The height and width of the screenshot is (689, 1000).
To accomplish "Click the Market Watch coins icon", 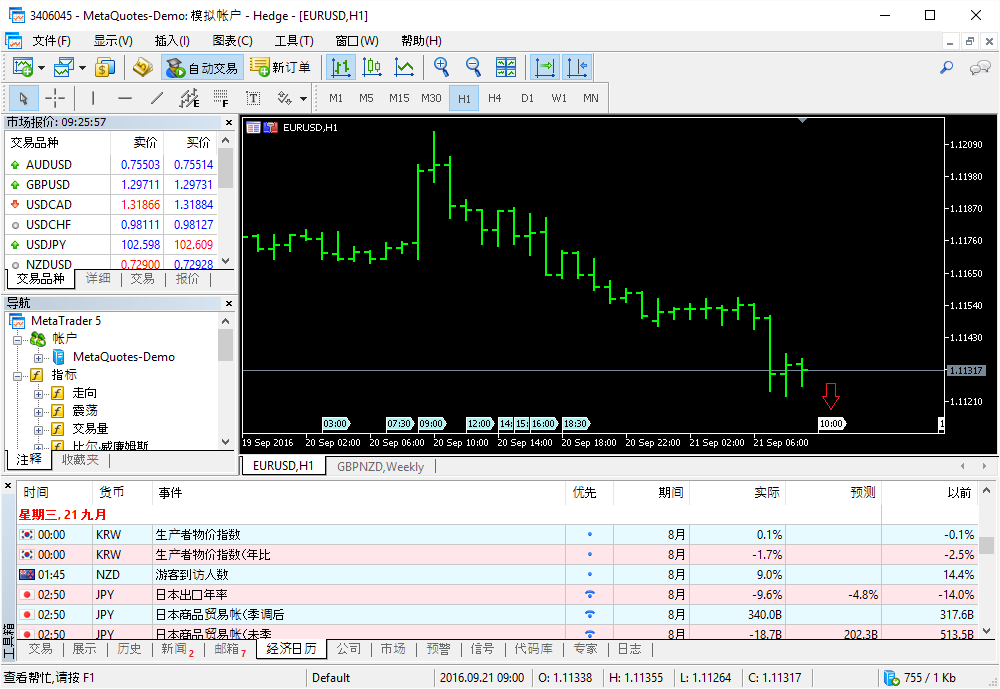I will point(105,67).
